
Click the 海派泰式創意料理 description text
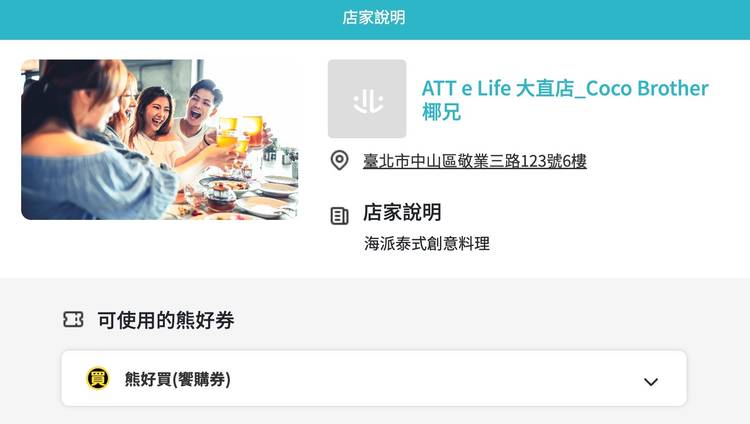pyautogui.click(x=427, y=244)
